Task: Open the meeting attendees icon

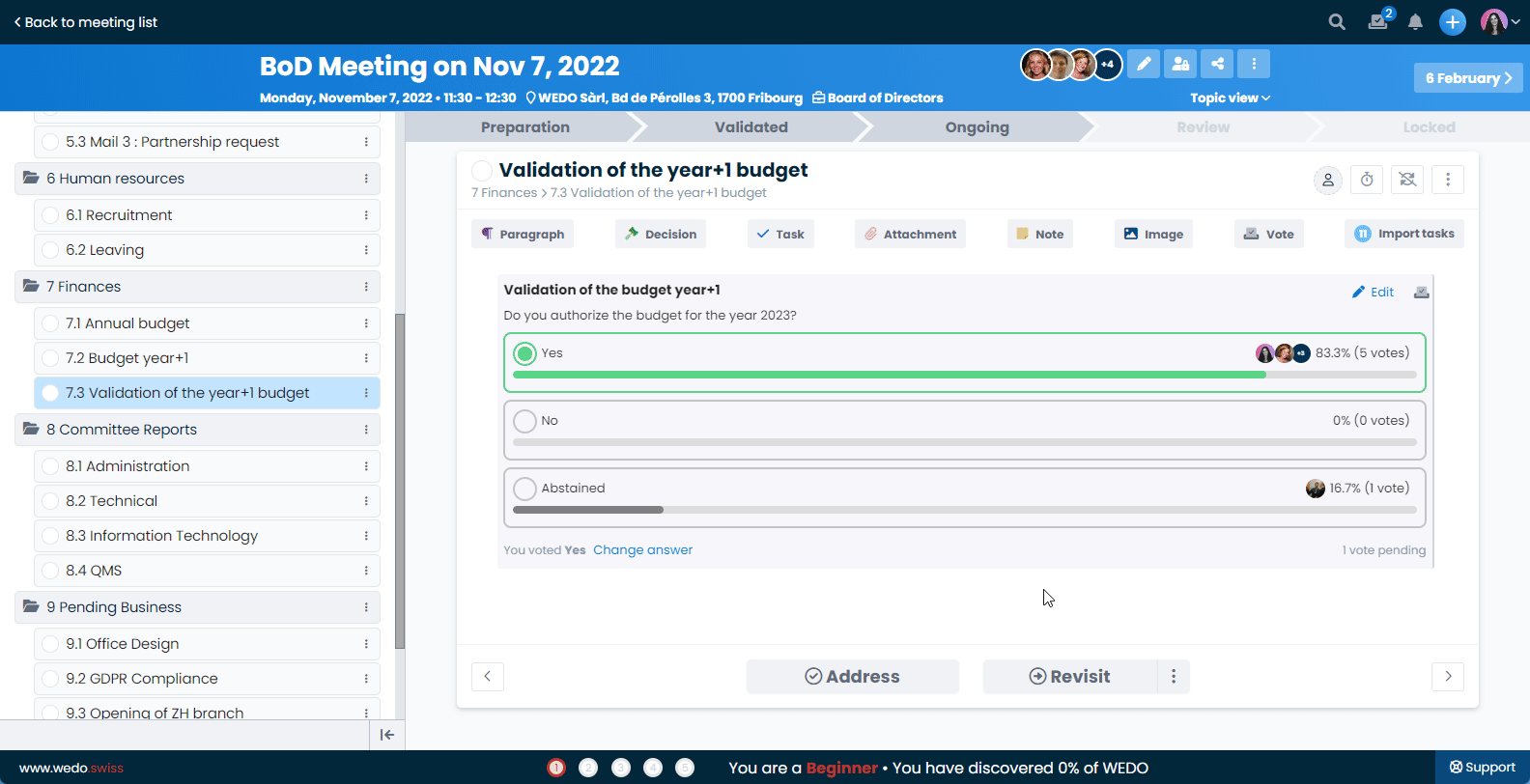Action: (1180, 64)
